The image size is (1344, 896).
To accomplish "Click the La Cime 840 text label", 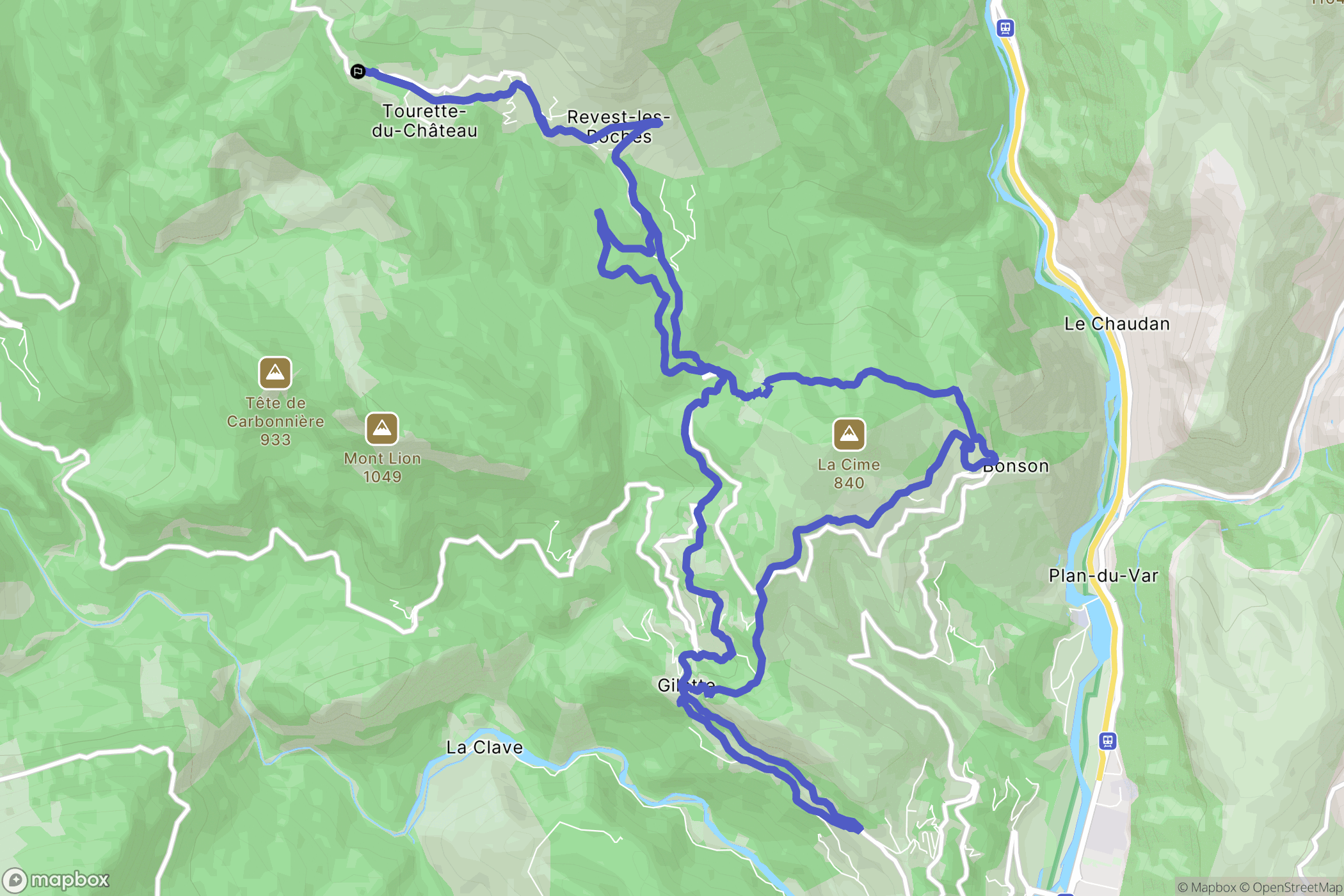I will (x=849, y=474).
